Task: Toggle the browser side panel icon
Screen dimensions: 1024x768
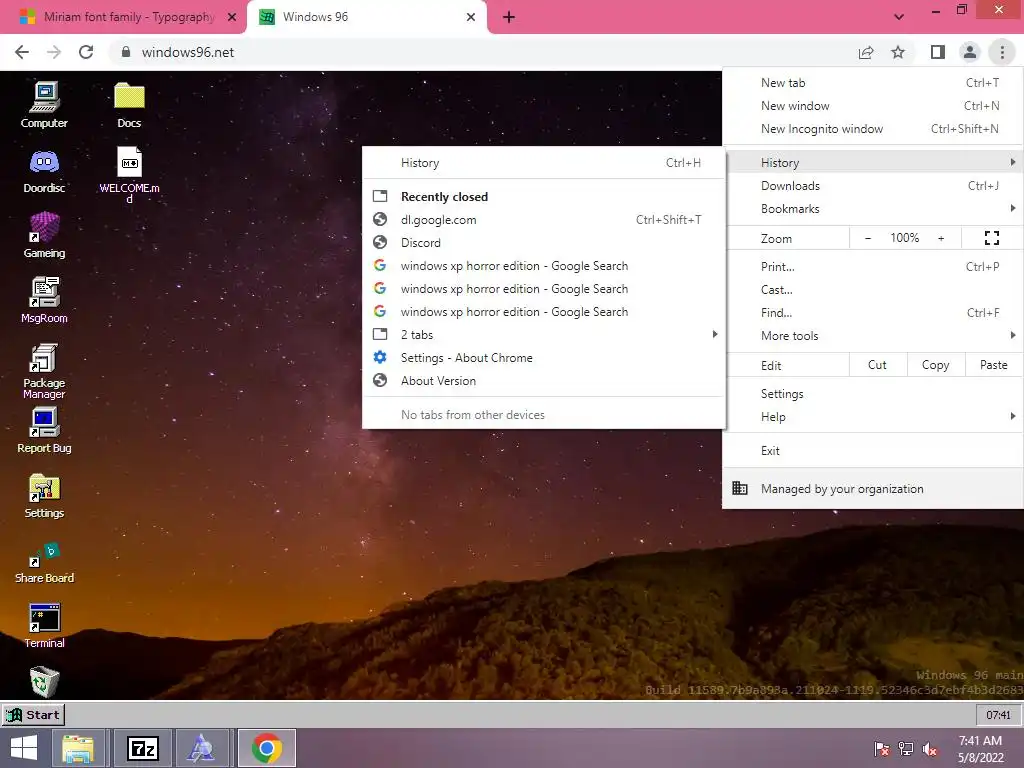Action: pyautogui.click(x=938, y=52)
